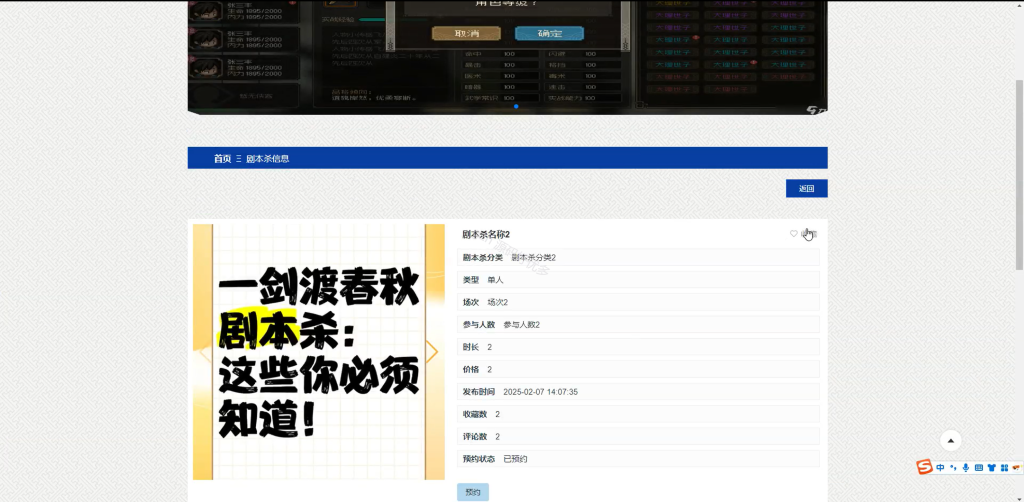The width and height of the screenshot is (1024, 502).
Task: Open the Sogou toolbox grid icon
Action: click(x=1004, y=467)
